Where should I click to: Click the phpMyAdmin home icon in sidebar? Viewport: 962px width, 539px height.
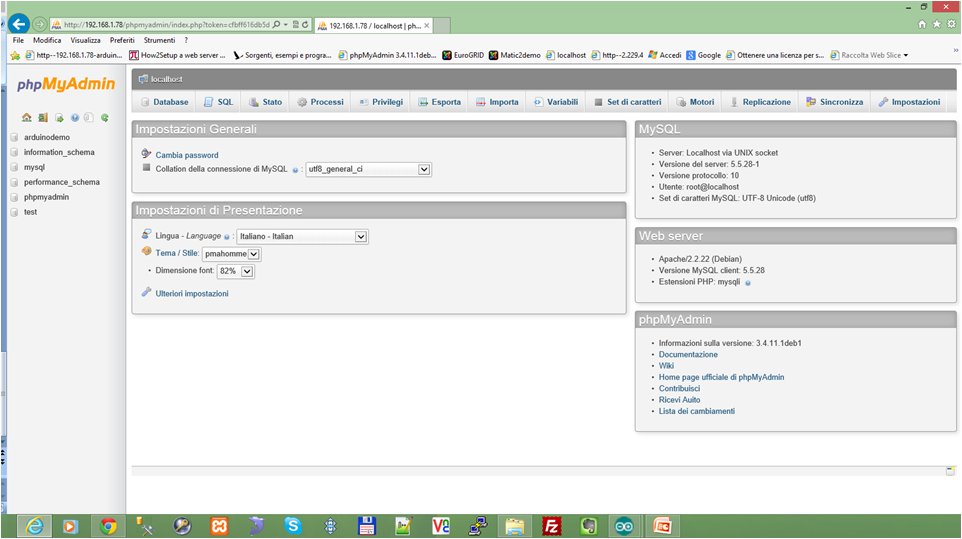click(26, 117)
